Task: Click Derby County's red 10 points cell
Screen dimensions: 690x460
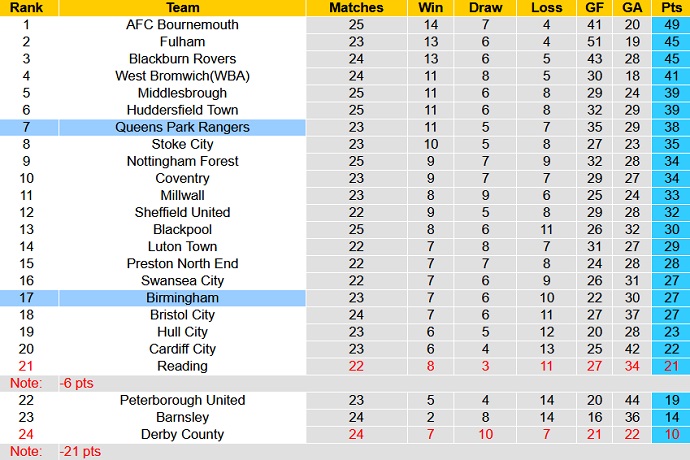Action: point(671,434)
